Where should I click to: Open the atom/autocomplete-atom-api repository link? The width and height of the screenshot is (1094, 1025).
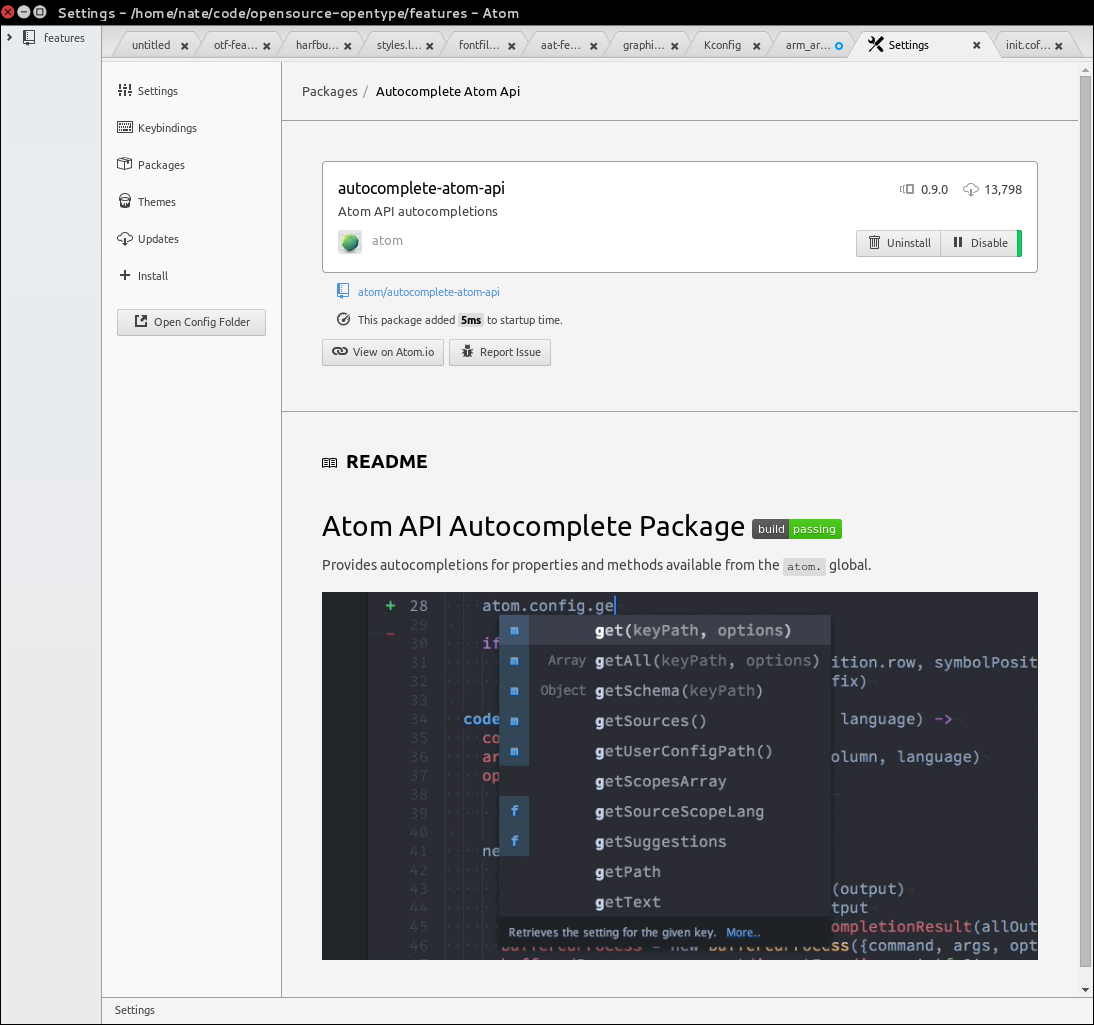tap(428, 292)
